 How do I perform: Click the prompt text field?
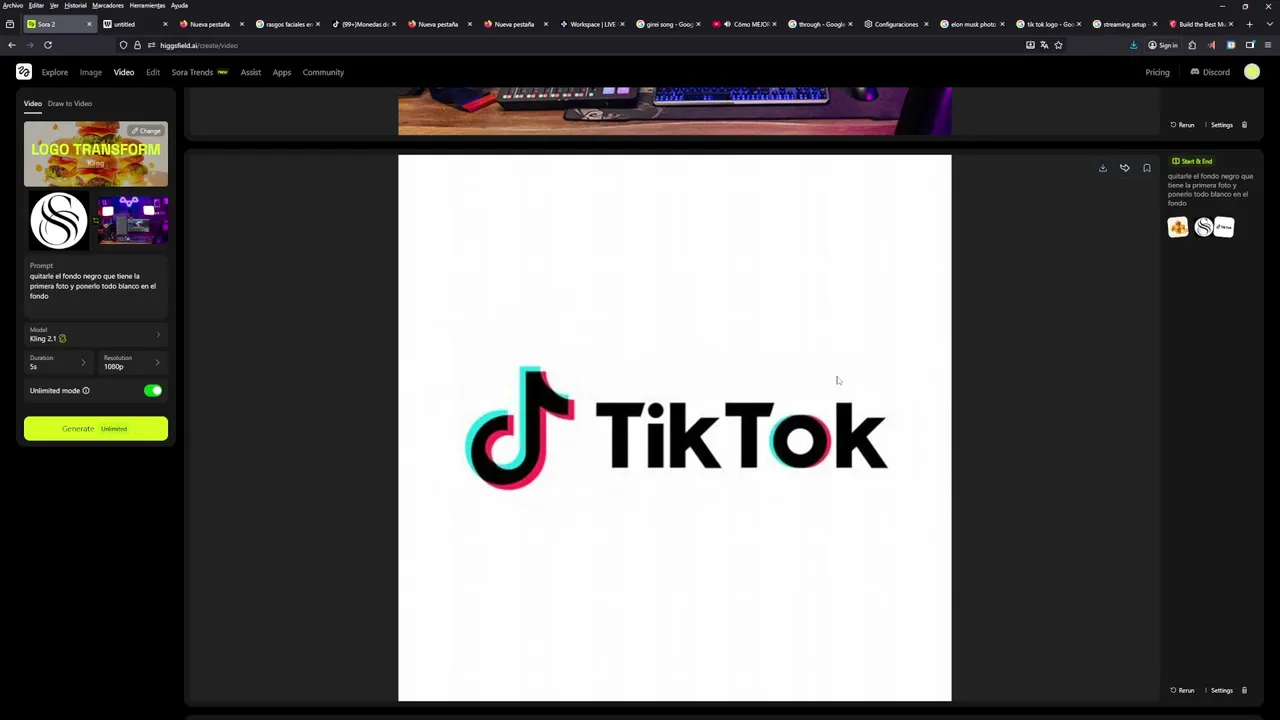click(x=96, y=286)
